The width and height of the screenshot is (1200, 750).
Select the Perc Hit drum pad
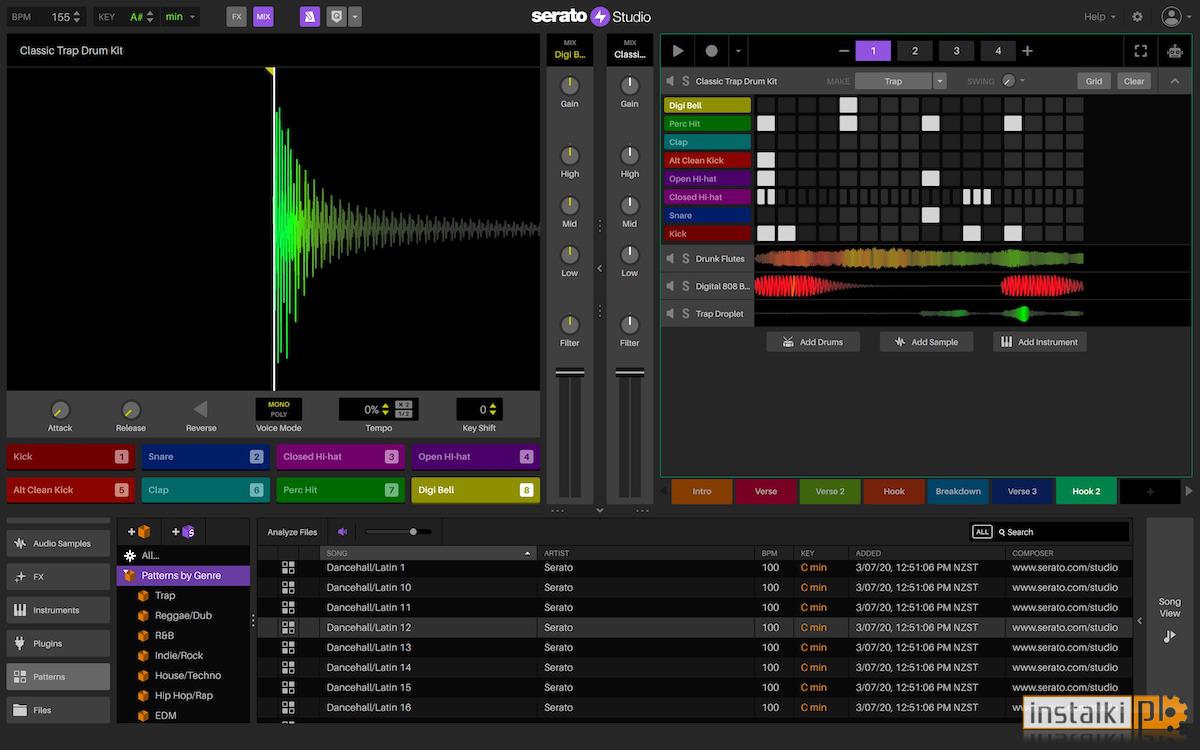pos(340,490)
